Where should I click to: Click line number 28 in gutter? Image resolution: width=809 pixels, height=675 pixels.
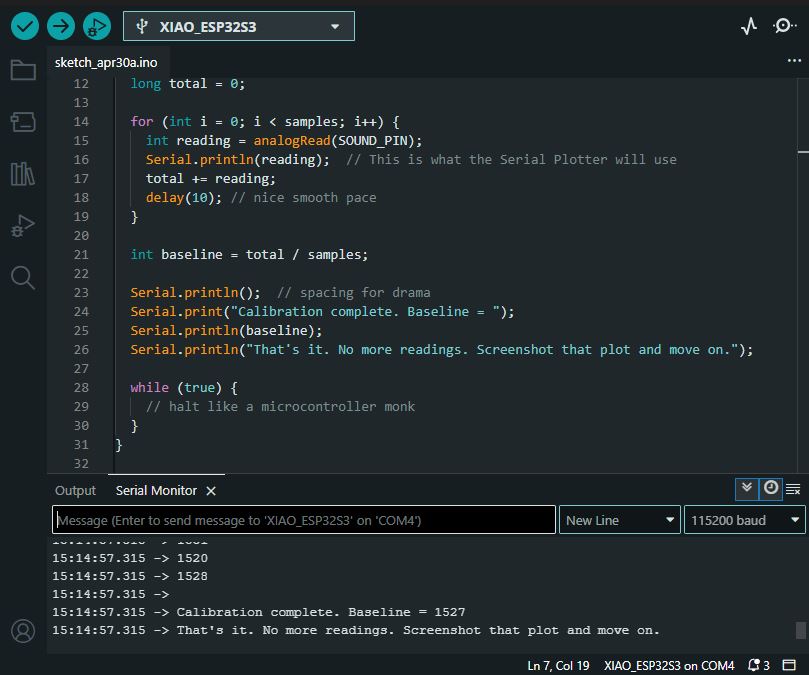[81, 387]
